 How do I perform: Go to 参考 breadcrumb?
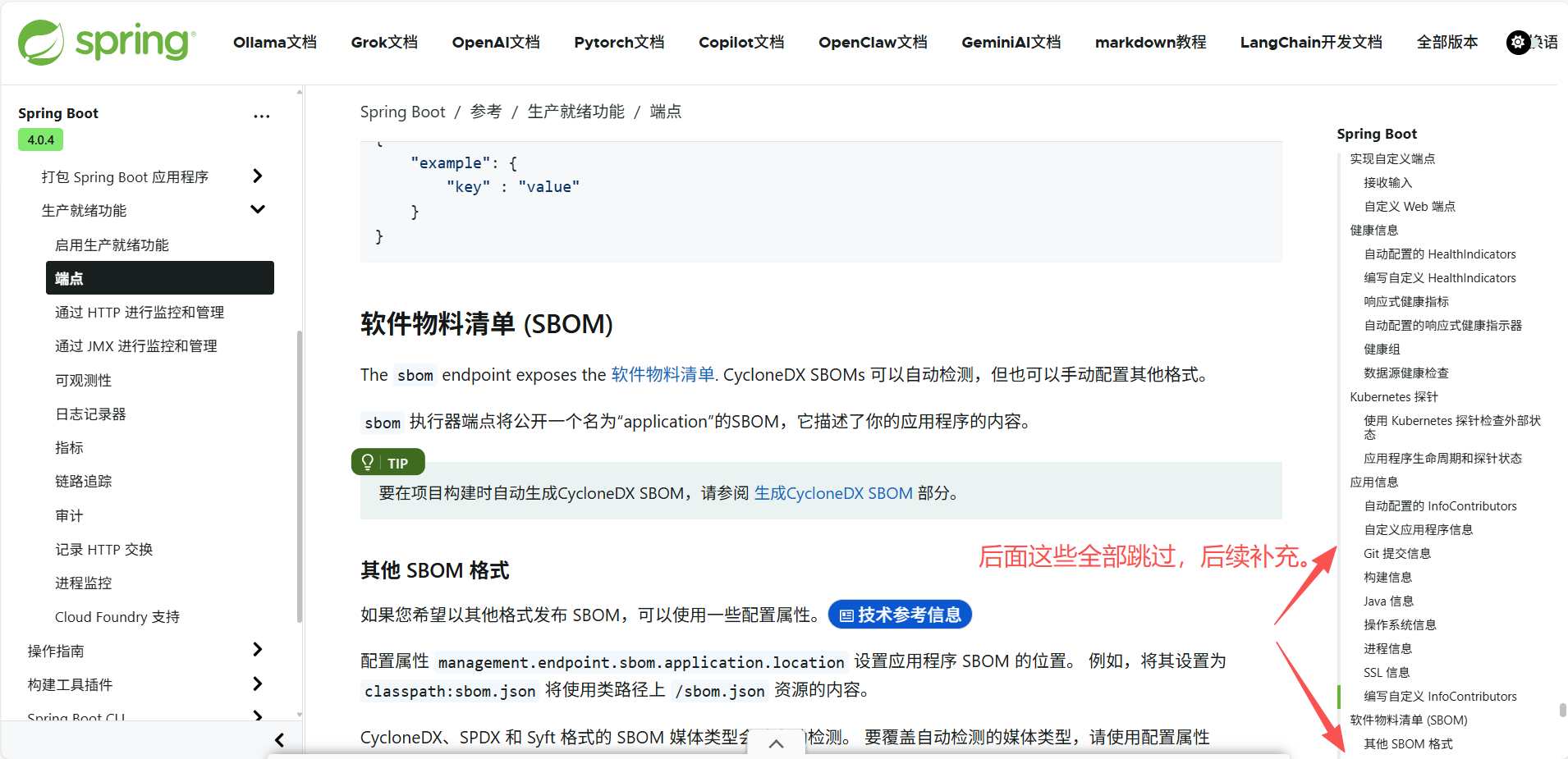pyautogui.click(x=486, y=112)
